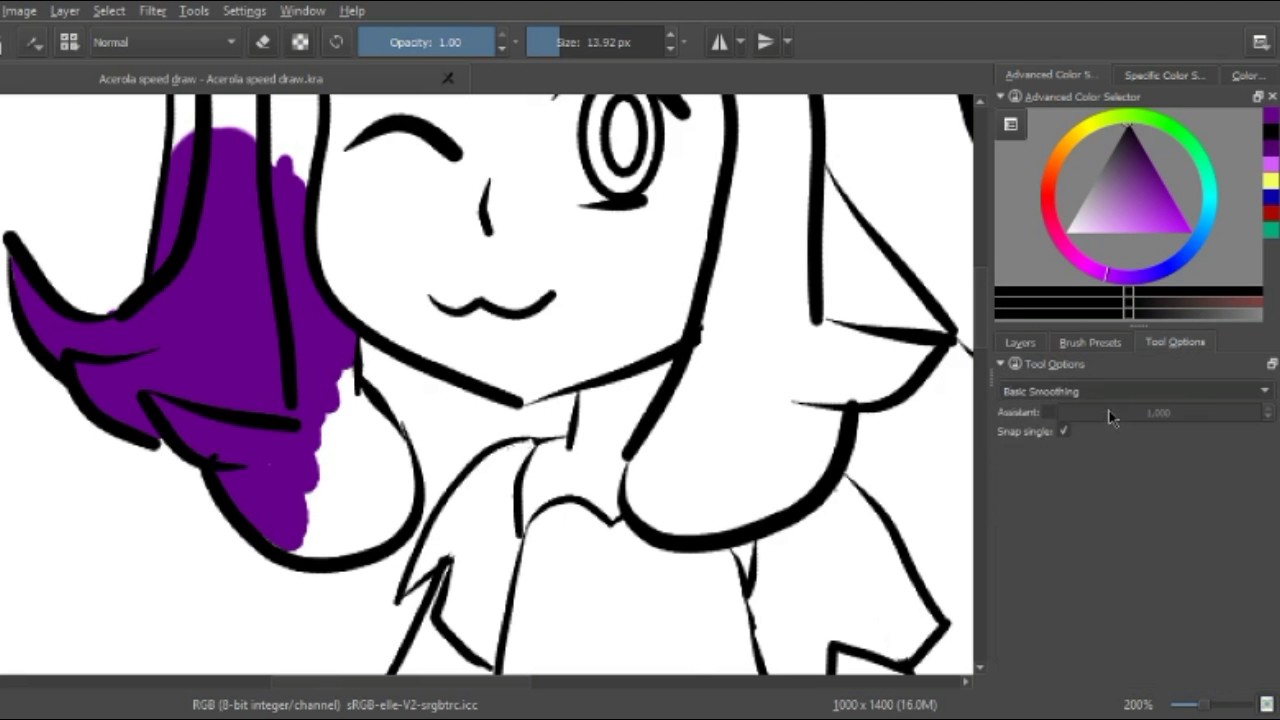Click the horizontal mirror tool icon

[719, 42]
